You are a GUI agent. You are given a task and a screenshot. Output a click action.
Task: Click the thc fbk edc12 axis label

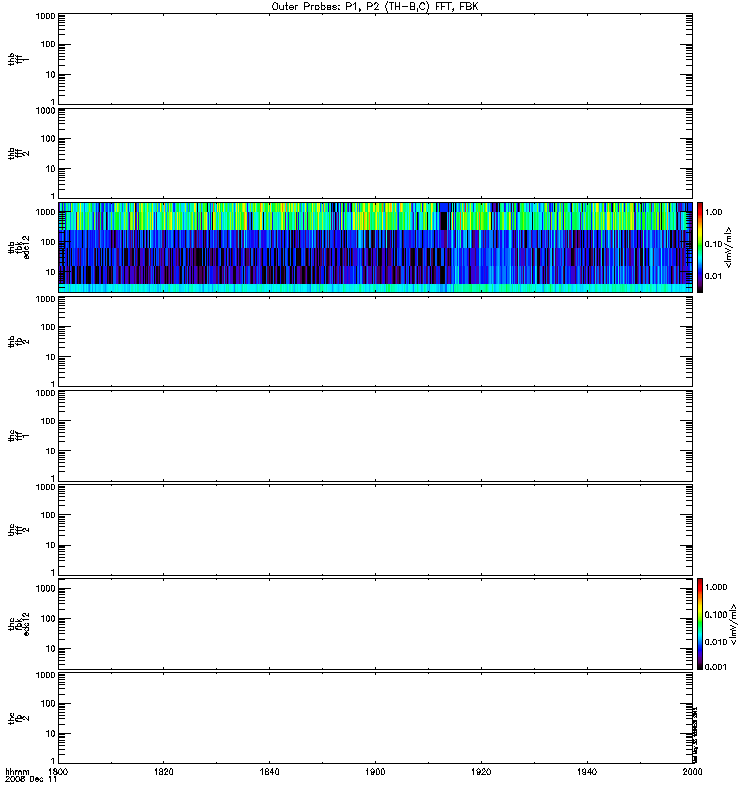click(19, 624)
